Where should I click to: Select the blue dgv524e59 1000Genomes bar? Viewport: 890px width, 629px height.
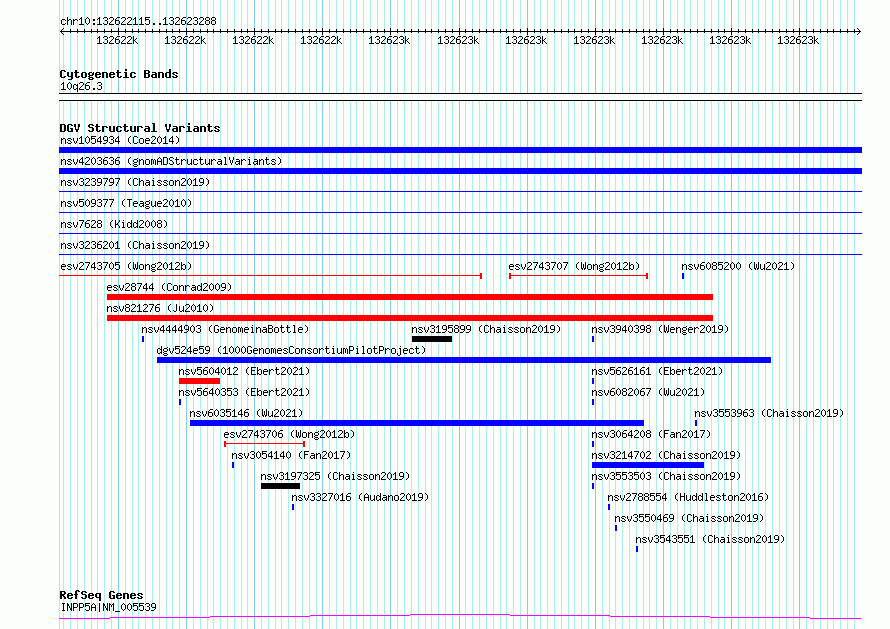click(x=464, y=360)
